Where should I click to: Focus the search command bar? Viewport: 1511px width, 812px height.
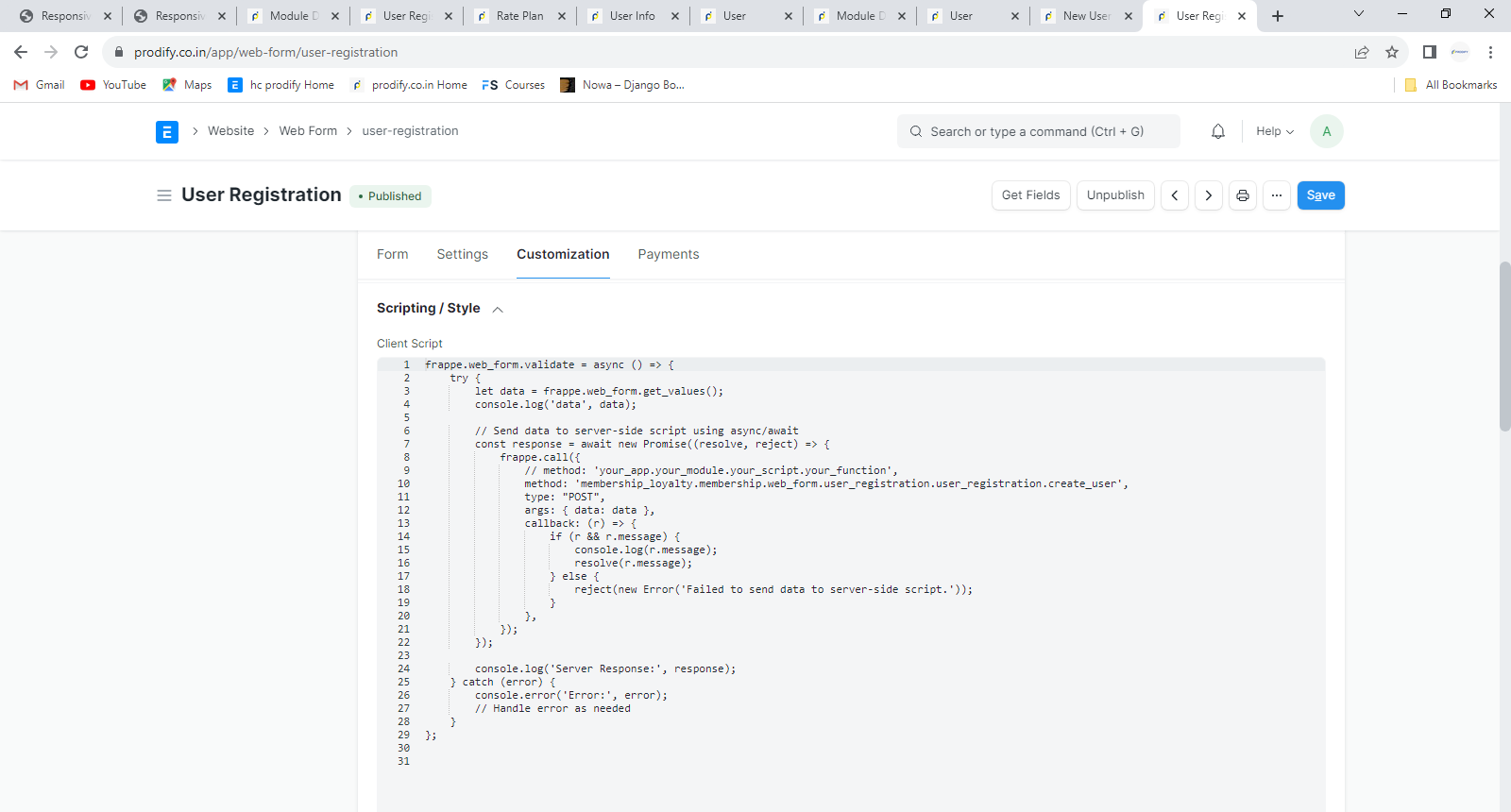(1039, 131)
